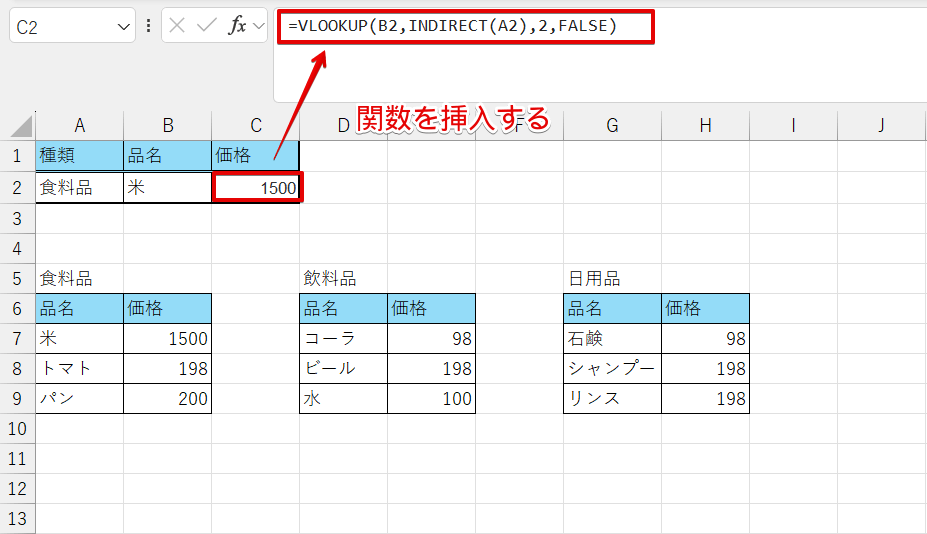Click cell A1 containing 種類

coord(79,156)
